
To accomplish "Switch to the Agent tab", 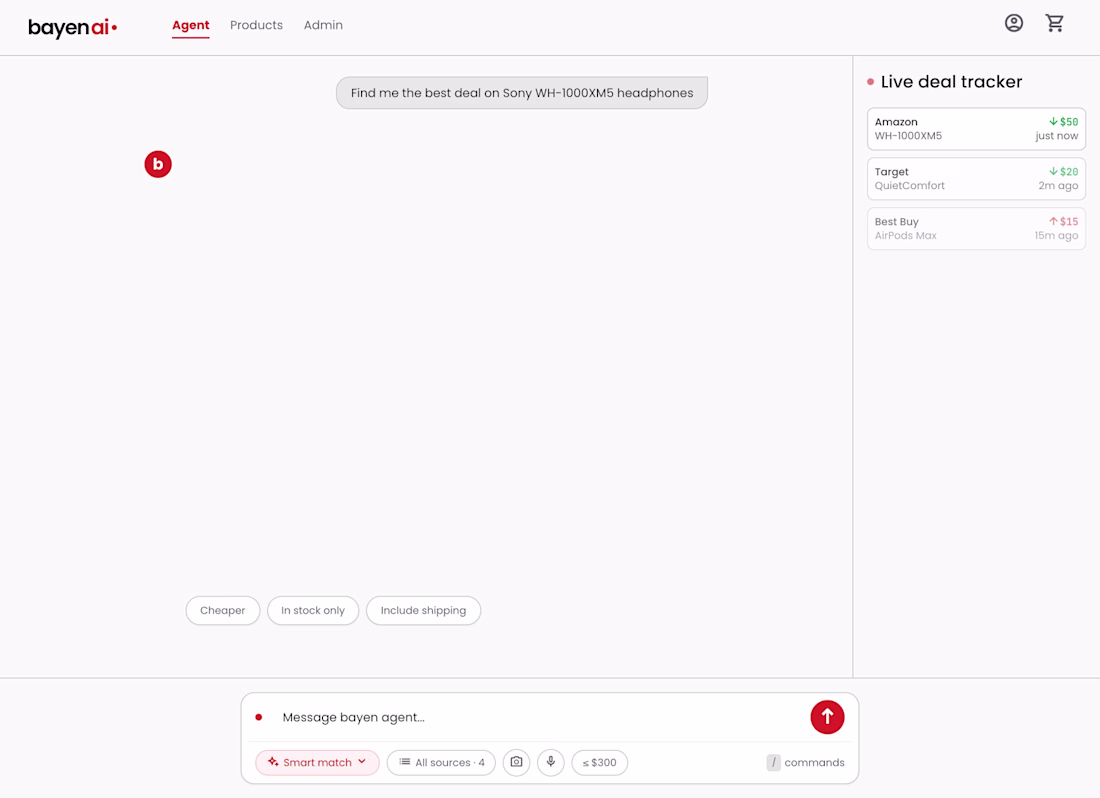I will pyautogui.click(x=191, y=25).
